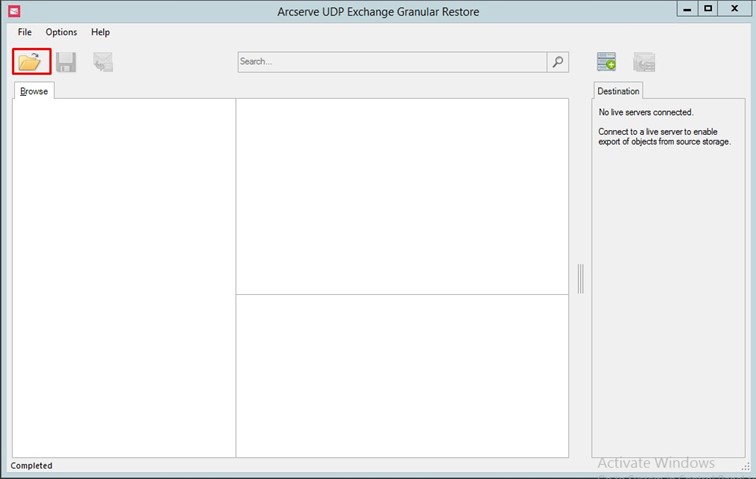Click the grayed-out Save floppy disk icon
The height and width of the screenshot is (479, 756).
click(66, 62)
